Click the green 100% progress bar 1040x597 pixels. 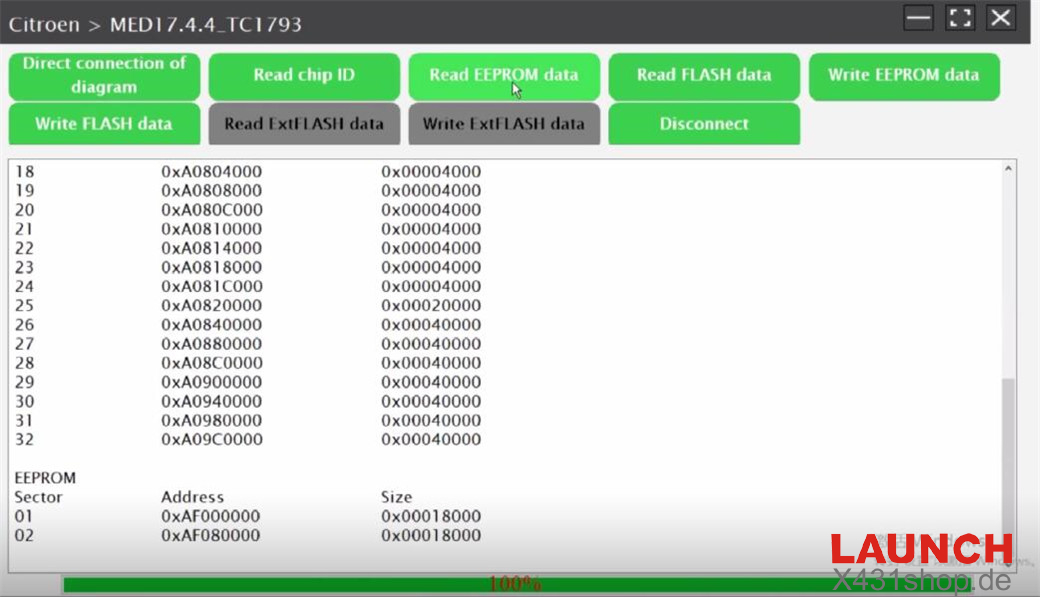point(515,584)
